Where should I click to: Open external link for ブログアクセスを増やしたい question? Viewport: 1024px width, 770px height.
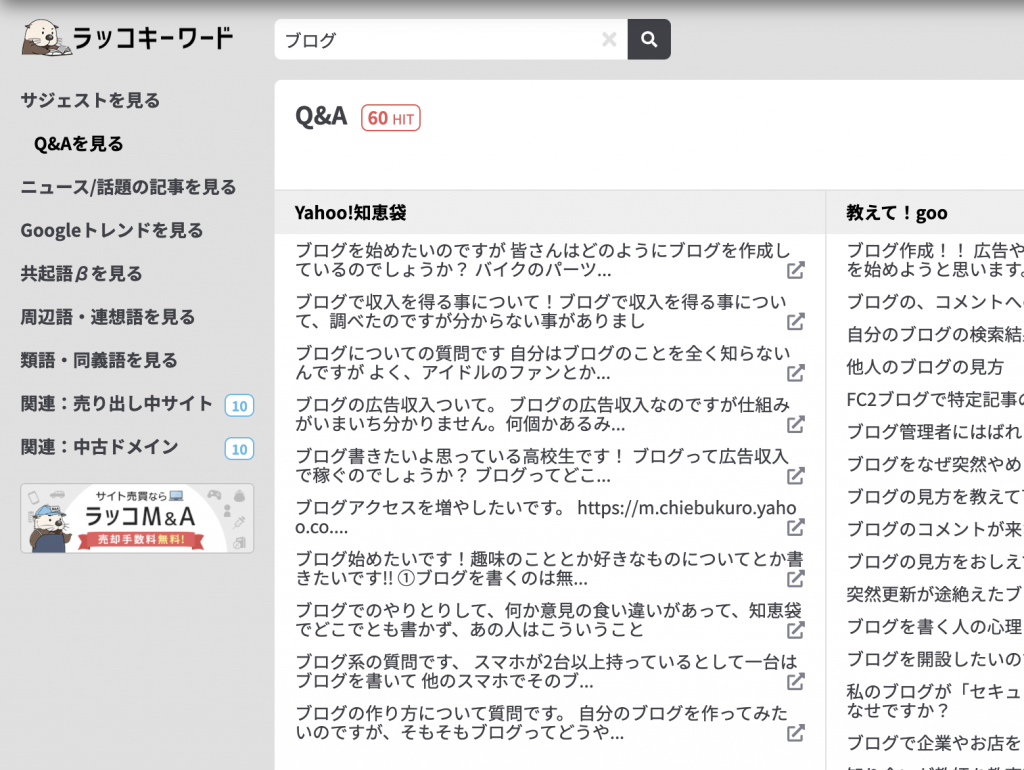(795, 527)
